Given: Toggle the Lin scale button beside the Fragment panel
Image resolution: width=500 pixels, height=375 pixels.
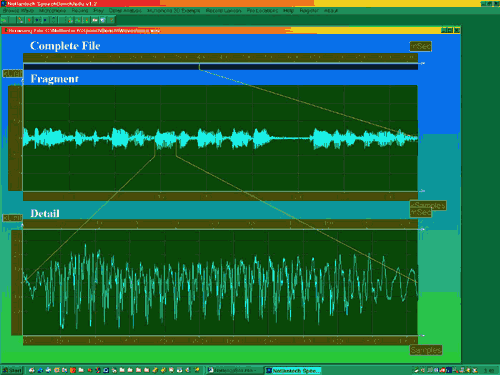Looking at the screenshot, I should coord(13,73).
